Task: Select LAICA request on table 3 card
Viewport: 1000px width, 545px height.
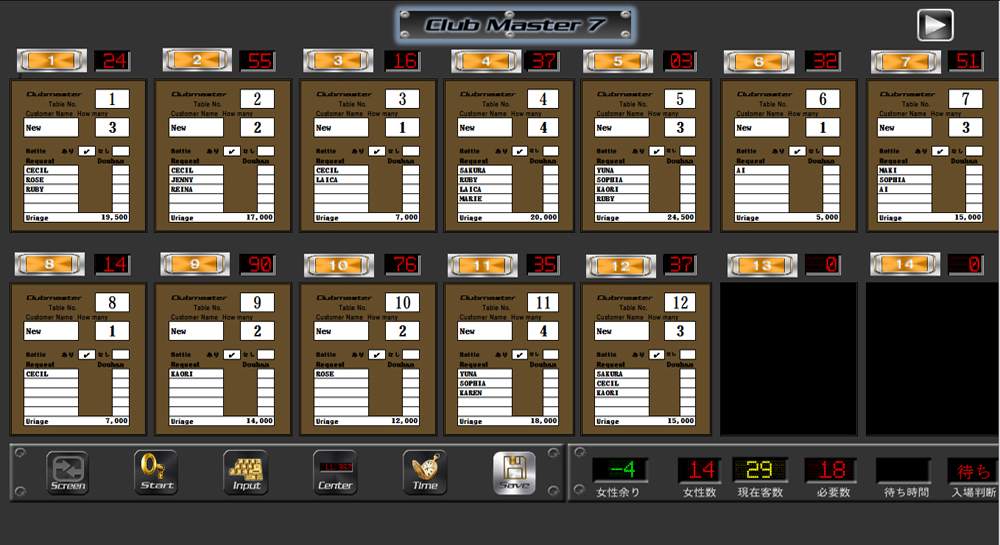Action: [x=341, y=180]
